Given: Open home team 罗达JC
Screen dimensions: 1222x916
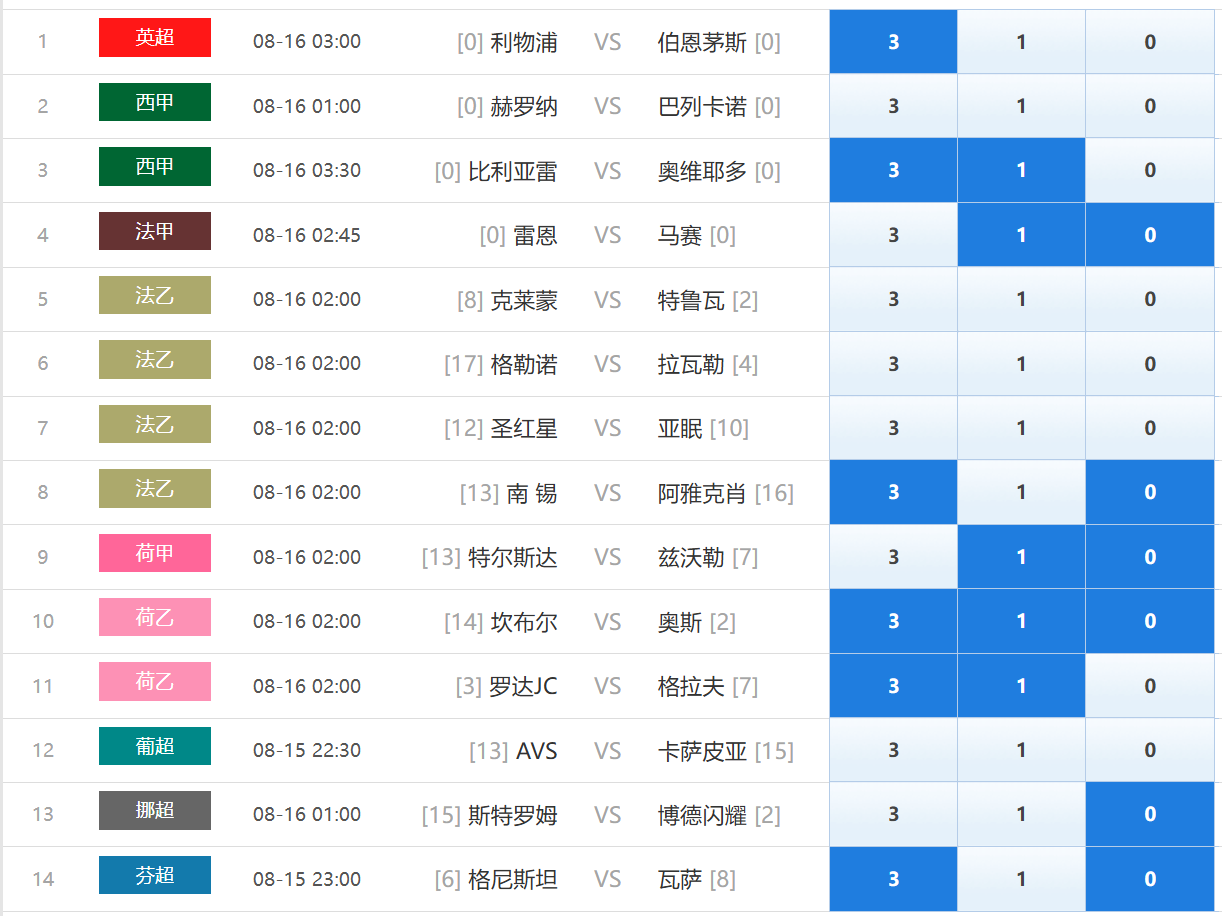Looking at the screenshot, I should coord(523,686).
